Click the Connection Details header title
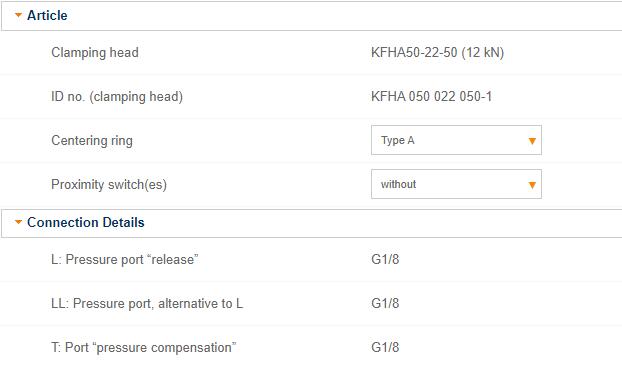Screen dimensions: 622x369 (86, 222)
